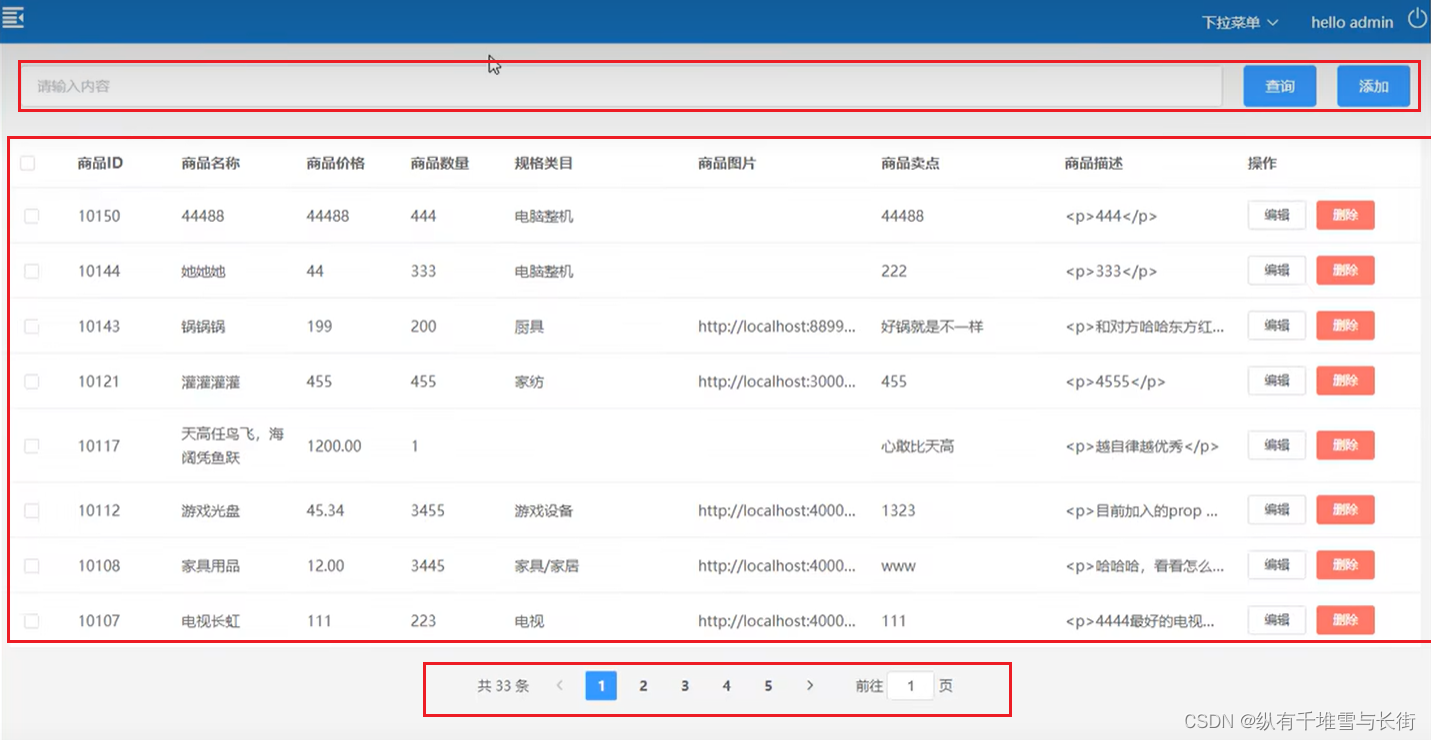Select pagination page 4
Screen dimensions: 1431x740
coord(726,686)
